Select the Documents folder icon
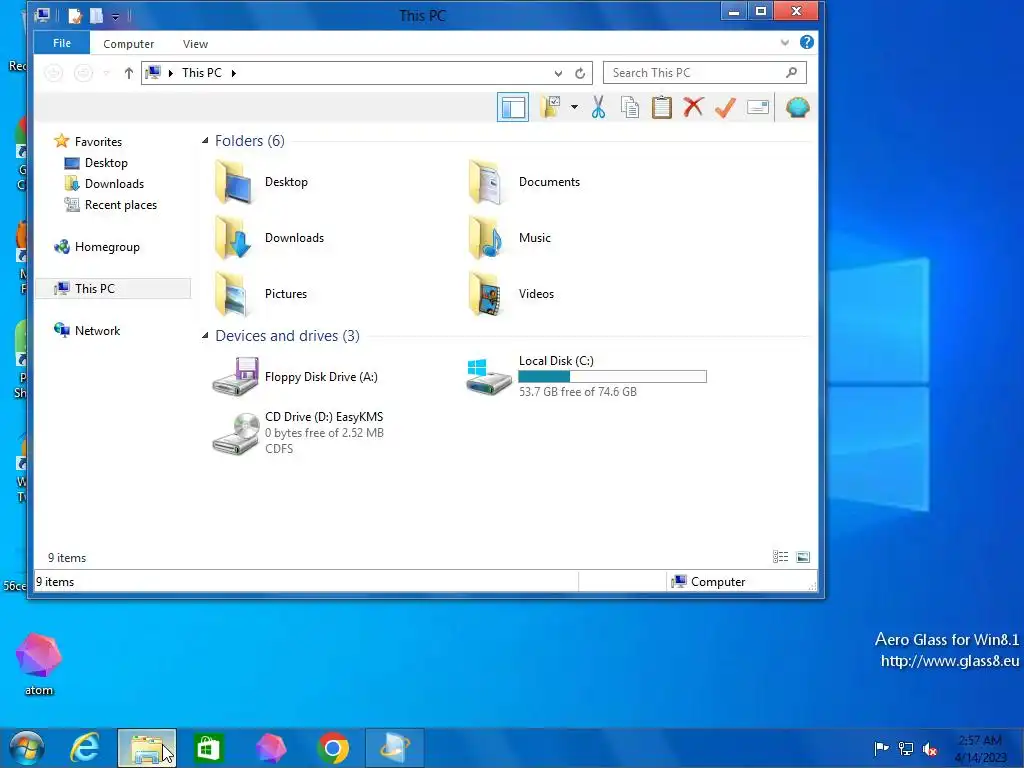 point(487,182)
